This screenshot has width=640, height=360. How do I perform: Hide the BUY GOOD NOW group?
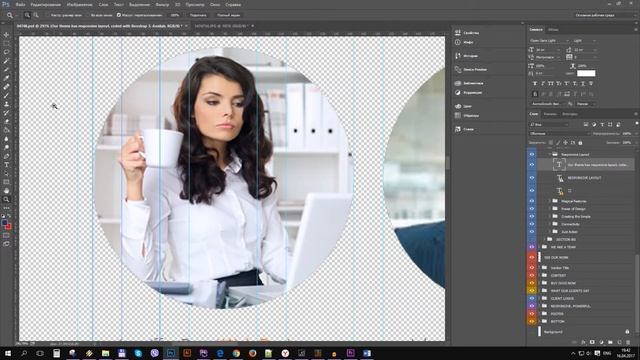531,283
